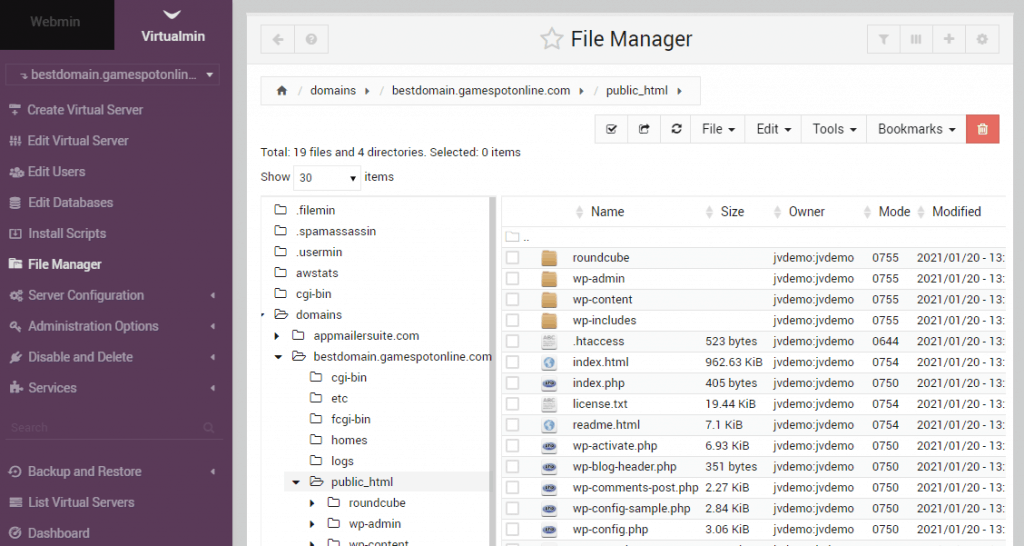The image size is (1024, 546).
Task: Expand the appmailersuite.com tree node
Action: 277,336
